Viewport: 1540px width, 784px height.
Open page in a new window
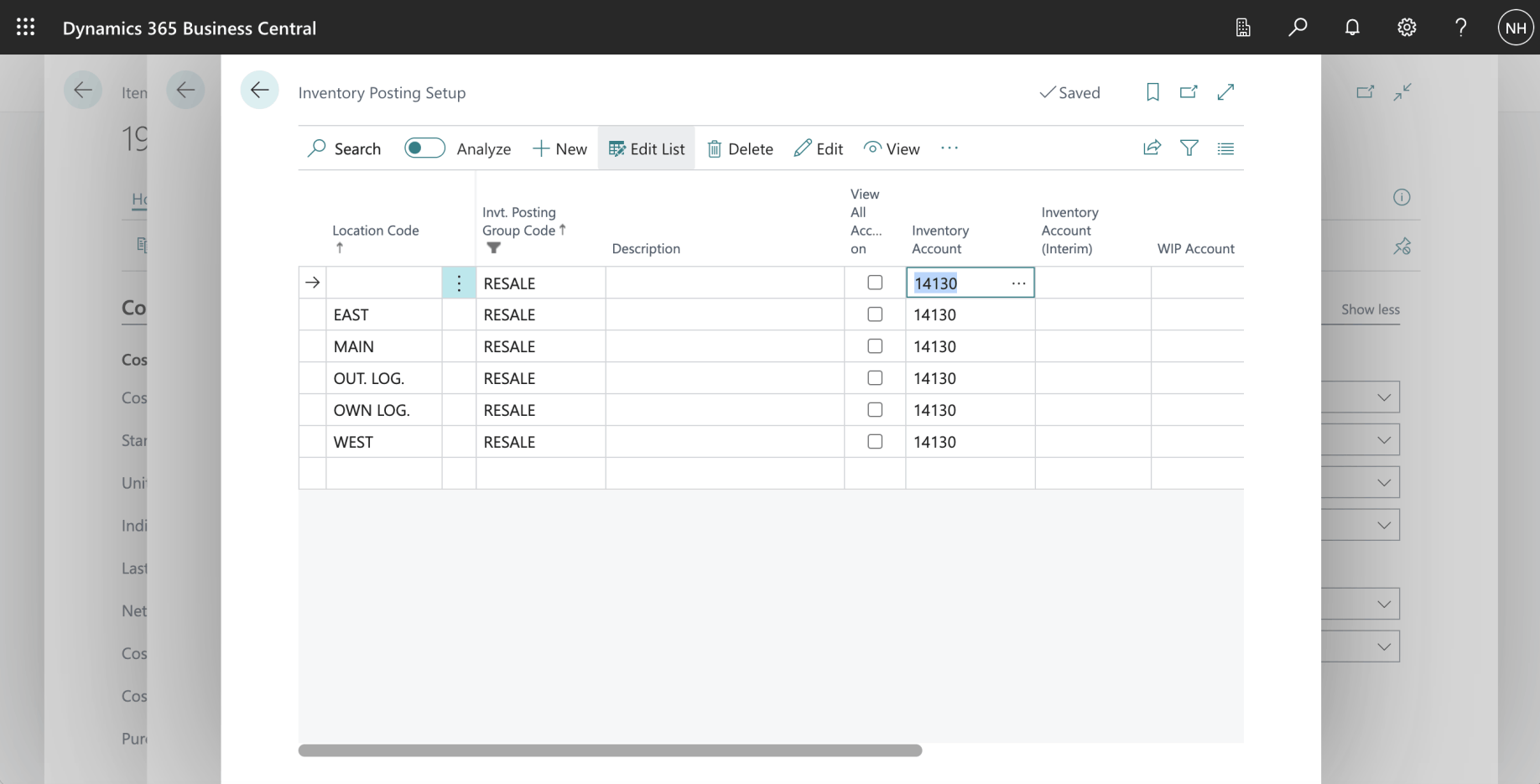pyautogui.click(x=1189, y=92)
